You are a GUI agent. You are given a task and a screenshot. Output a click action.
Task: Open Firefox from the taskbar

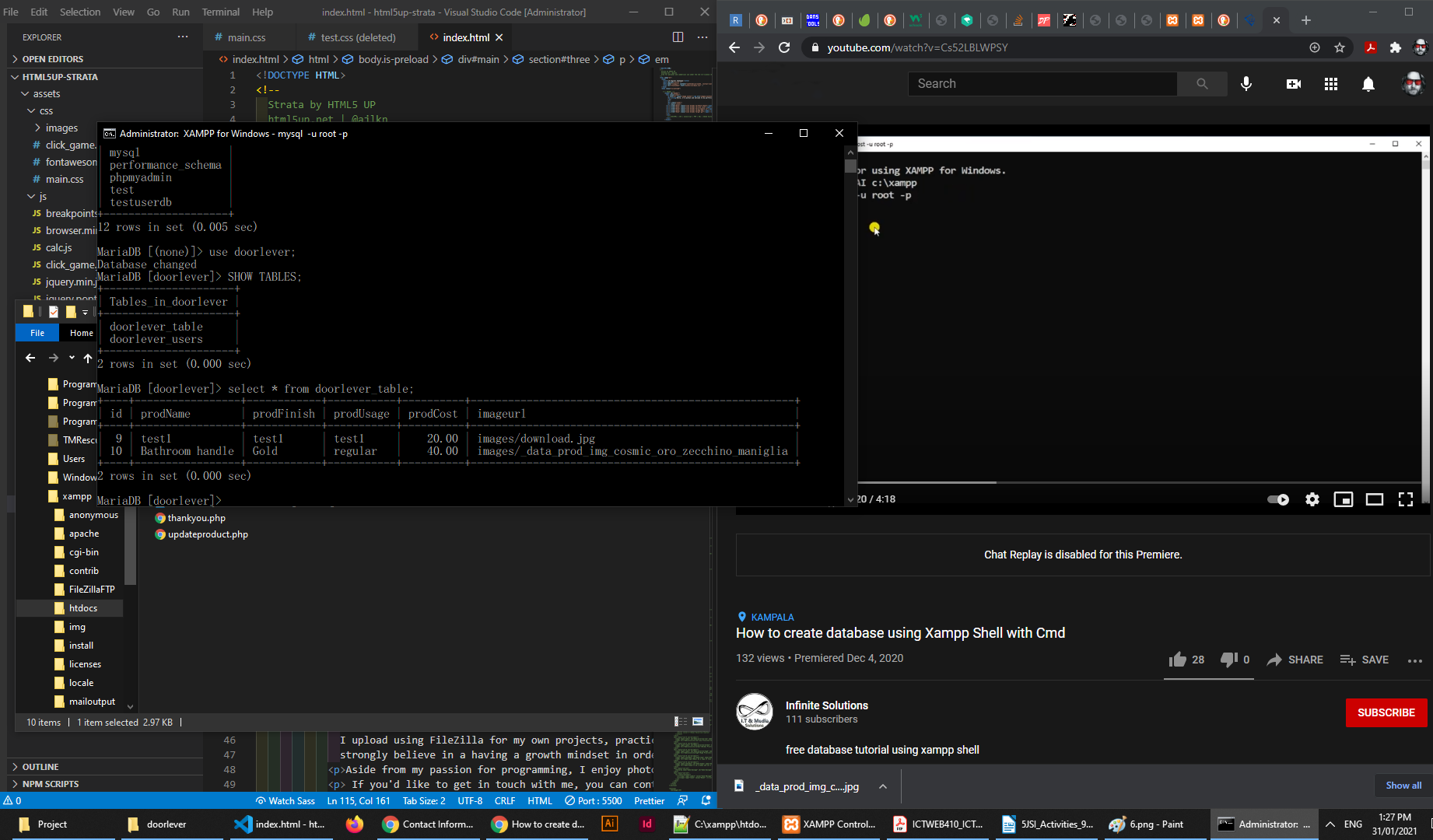point(355,824)
